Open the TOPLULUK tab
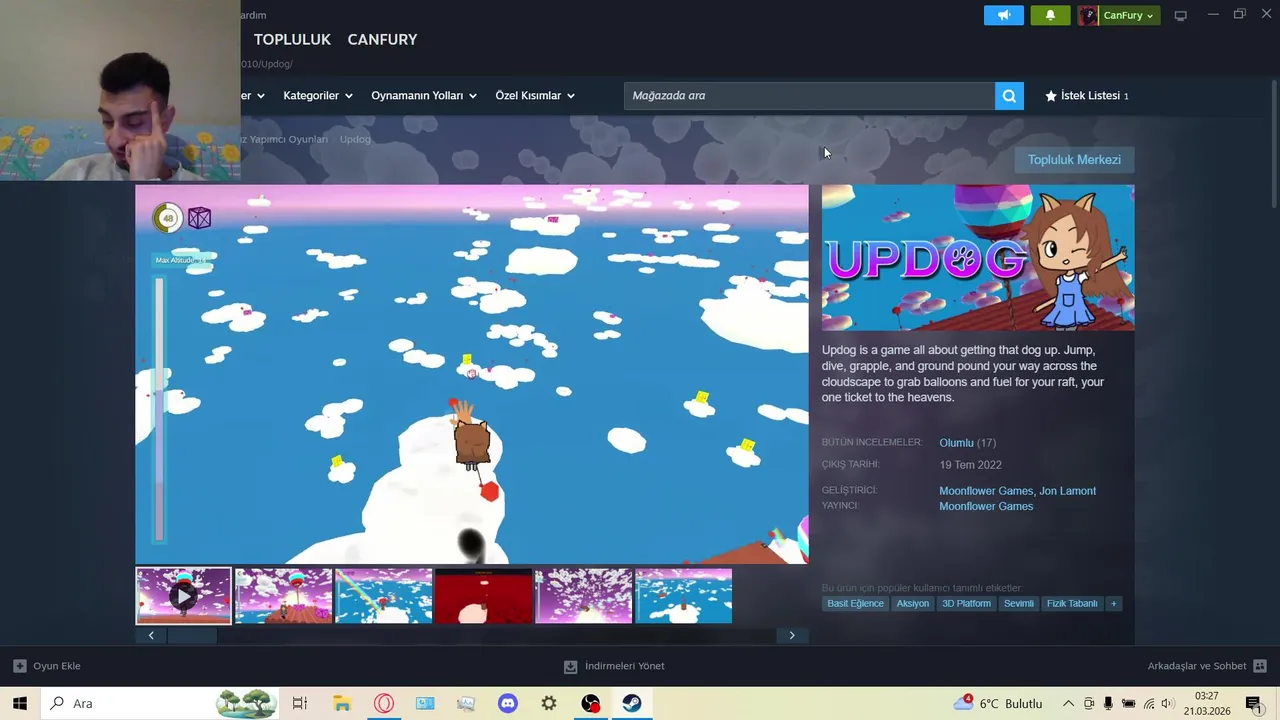Viewport: 1280px width, 720px height. [292, 40]
